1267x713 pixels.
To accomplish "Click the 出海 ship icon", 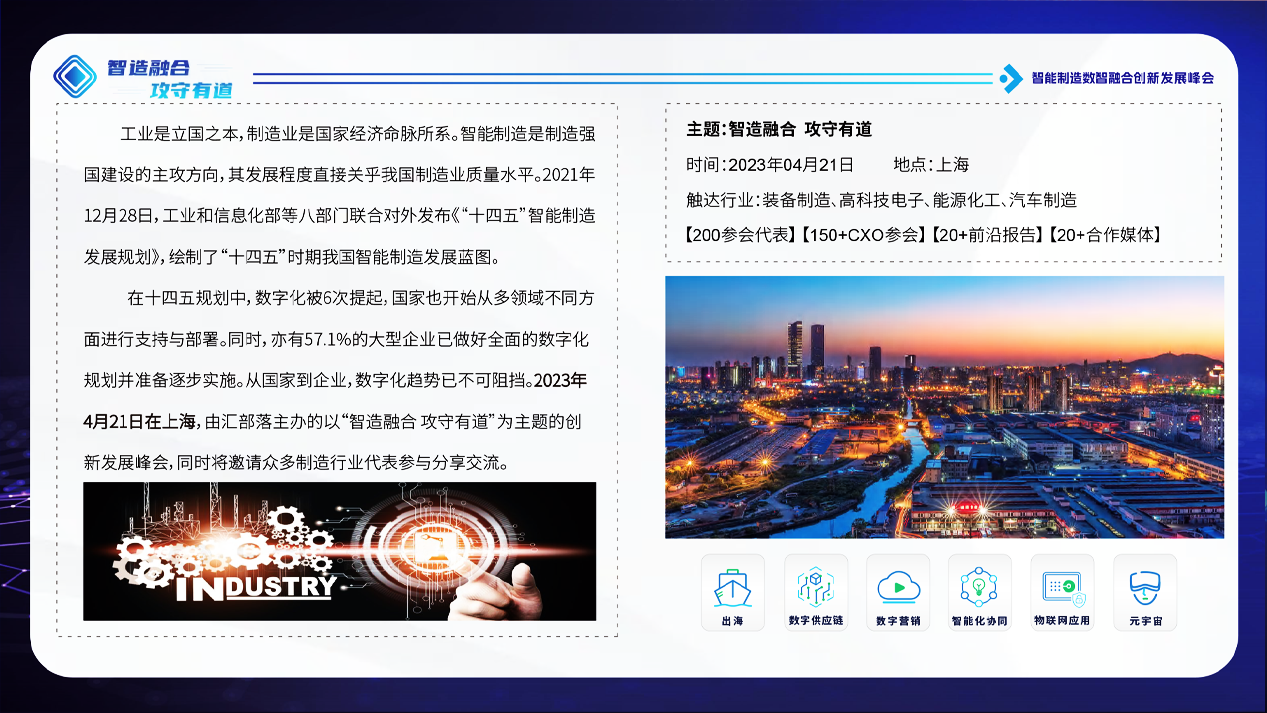I will 733,592.
